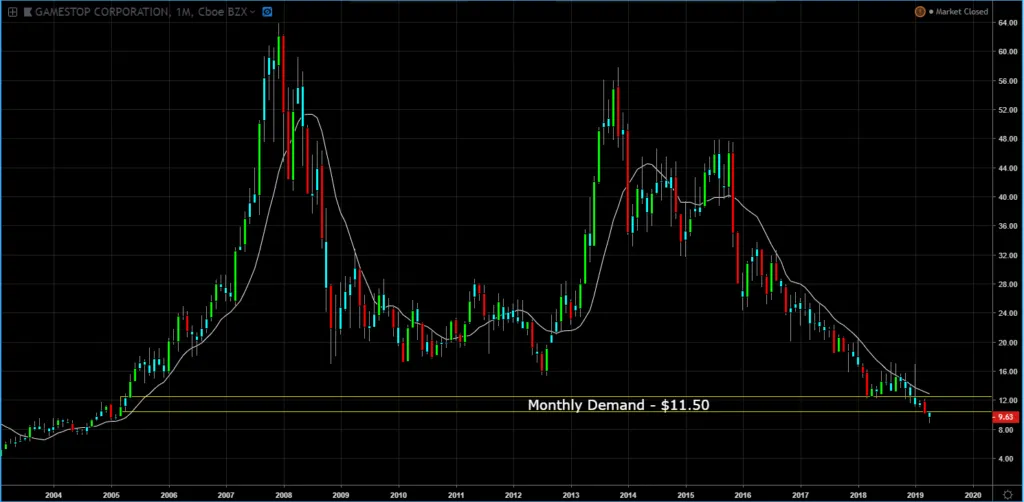This screenshot has width=1024, height=502.
Task: Click the 2014 label on time axis
Action: click(x=629, y=494)
